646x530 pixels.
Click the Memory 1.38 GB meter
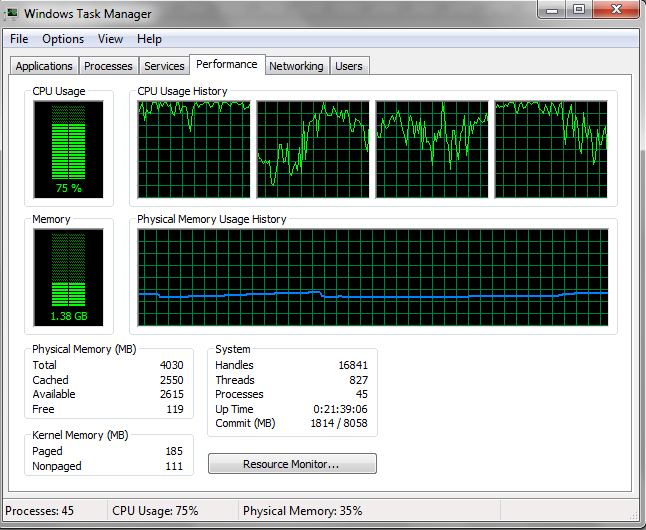[x=68, y=278]
